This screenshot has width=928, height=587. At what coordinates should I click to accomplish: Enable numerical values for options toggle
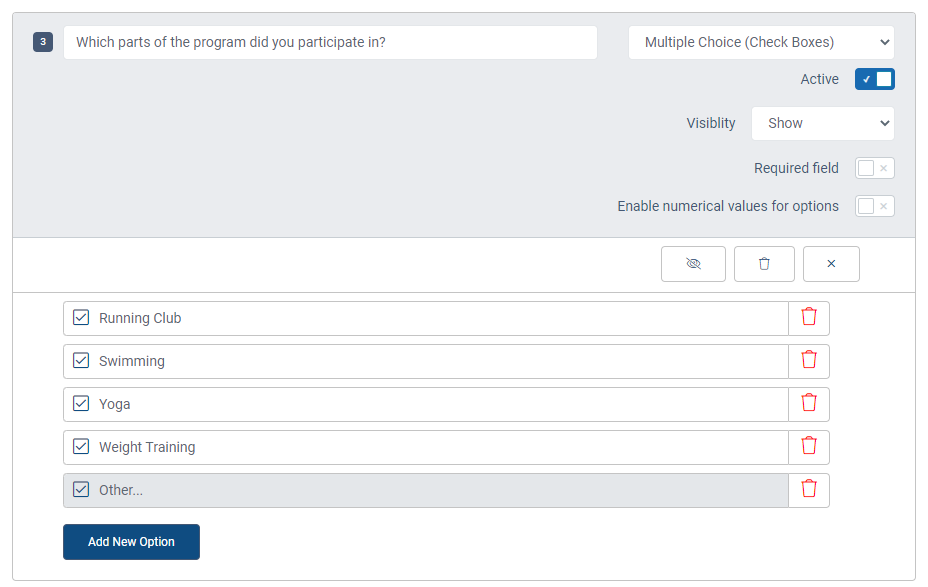(874, 206)
